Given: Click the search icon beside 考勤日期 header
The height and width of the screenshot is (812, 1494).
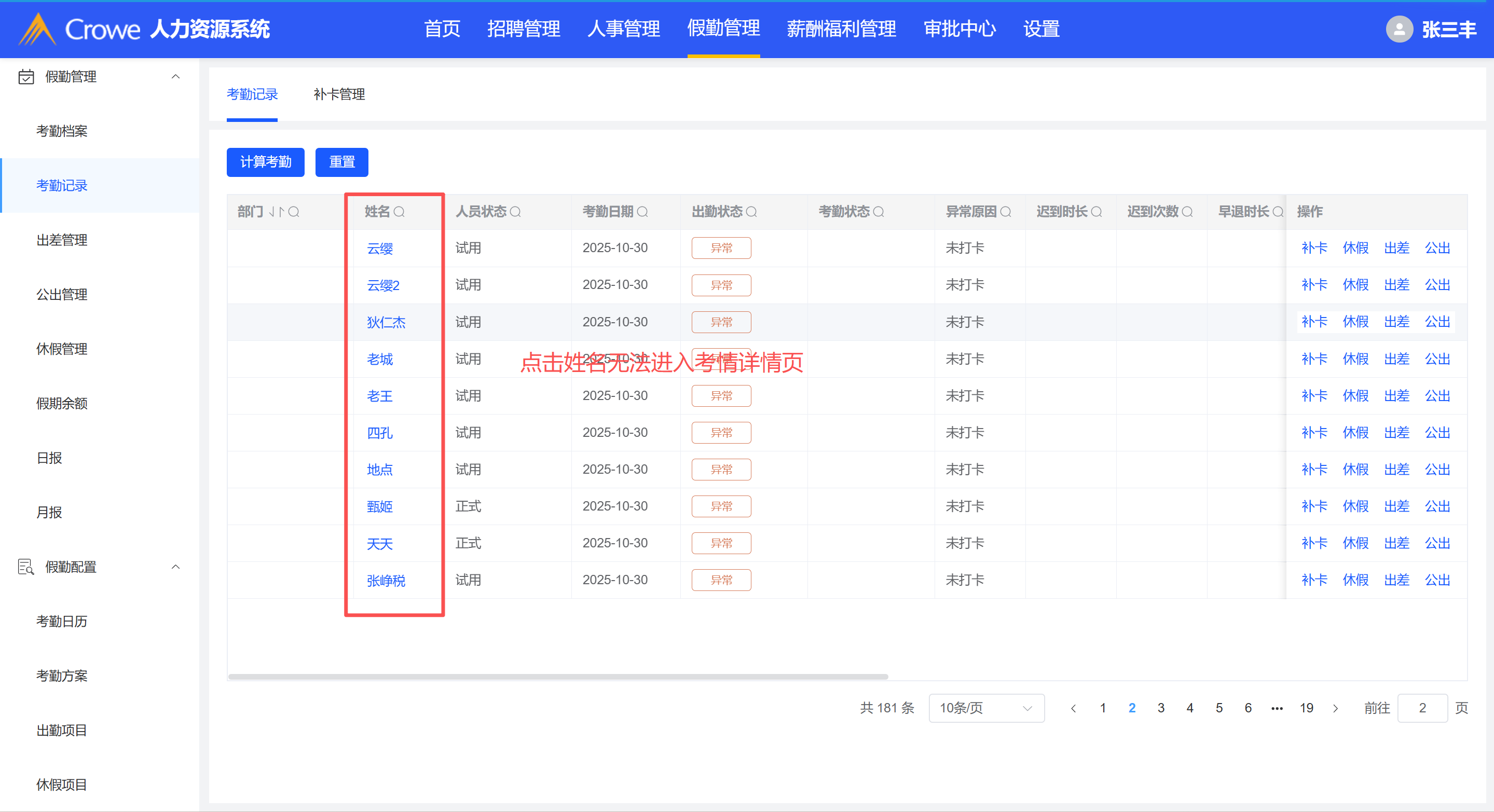Looking at the screenshot, I should [x=642, y=212].
